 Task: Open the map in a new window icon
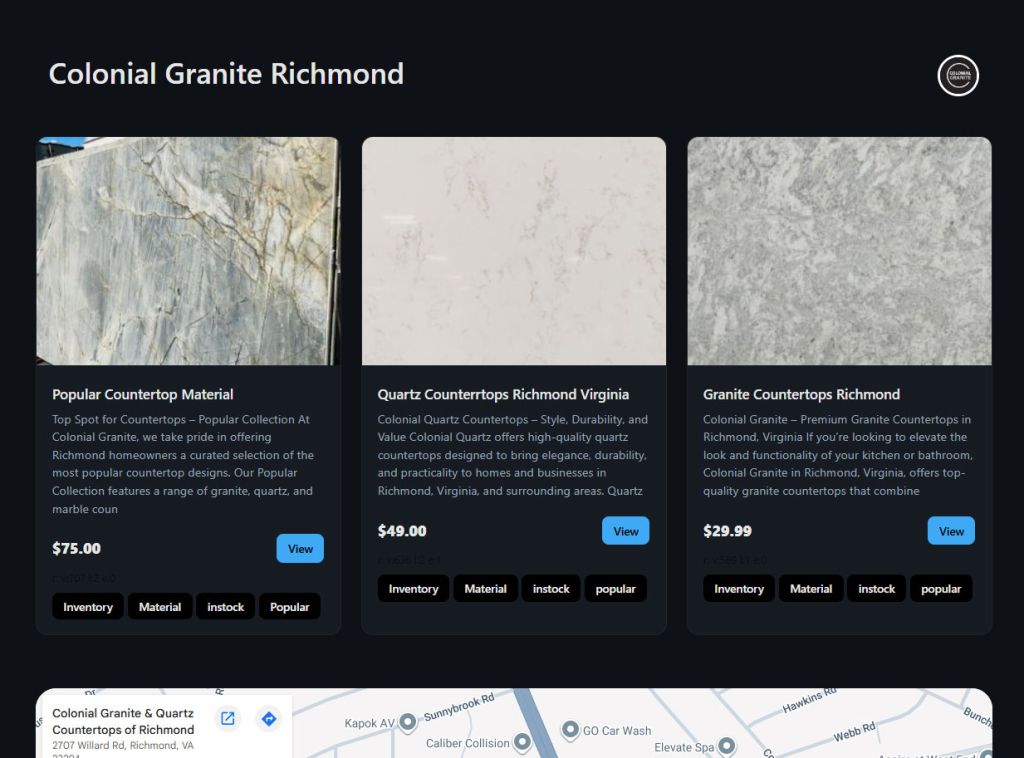[x=228, y=718]
